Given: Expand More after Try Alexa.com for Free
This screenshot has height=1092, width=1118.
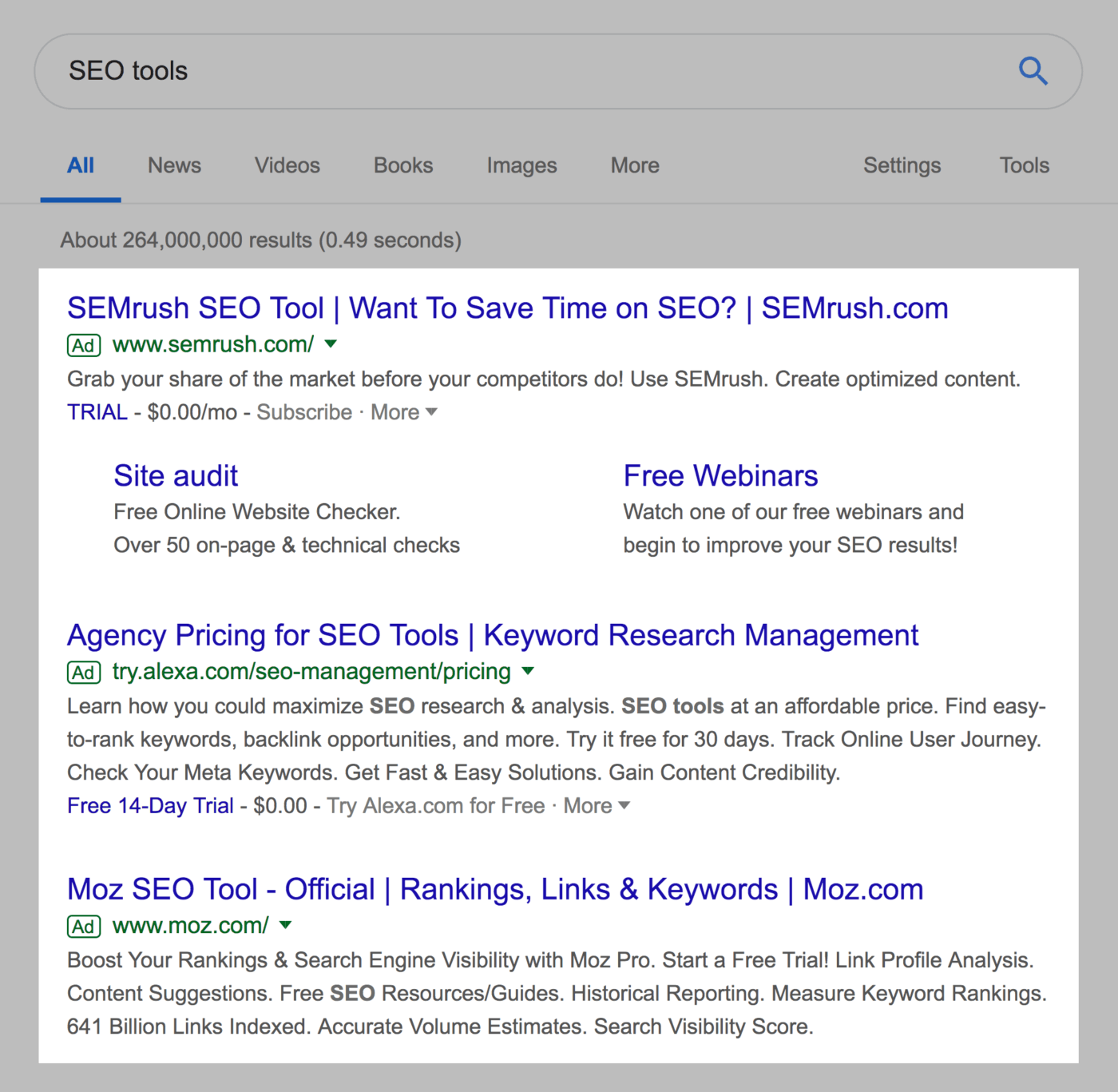Looking at the screenshot, I should pos(597,805).
